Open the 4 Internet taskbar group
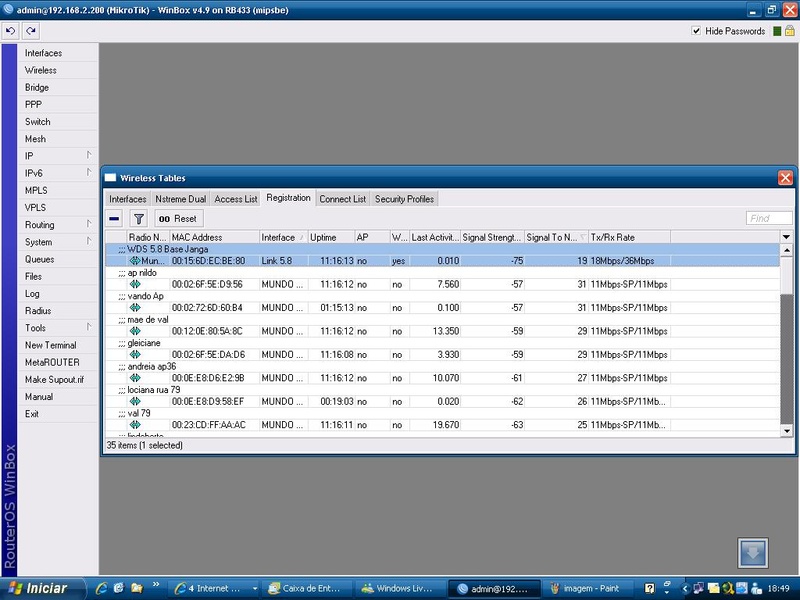The width and height of the screenshot is (800, 600). click(214, 588)
